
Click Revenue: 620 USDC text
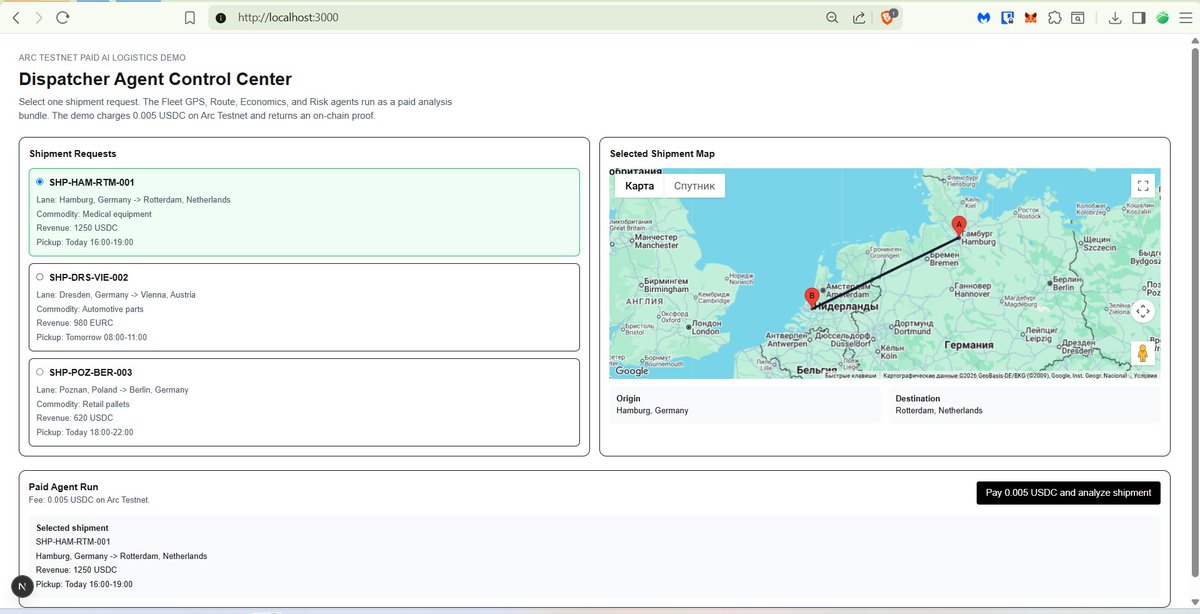pos(74,418)
